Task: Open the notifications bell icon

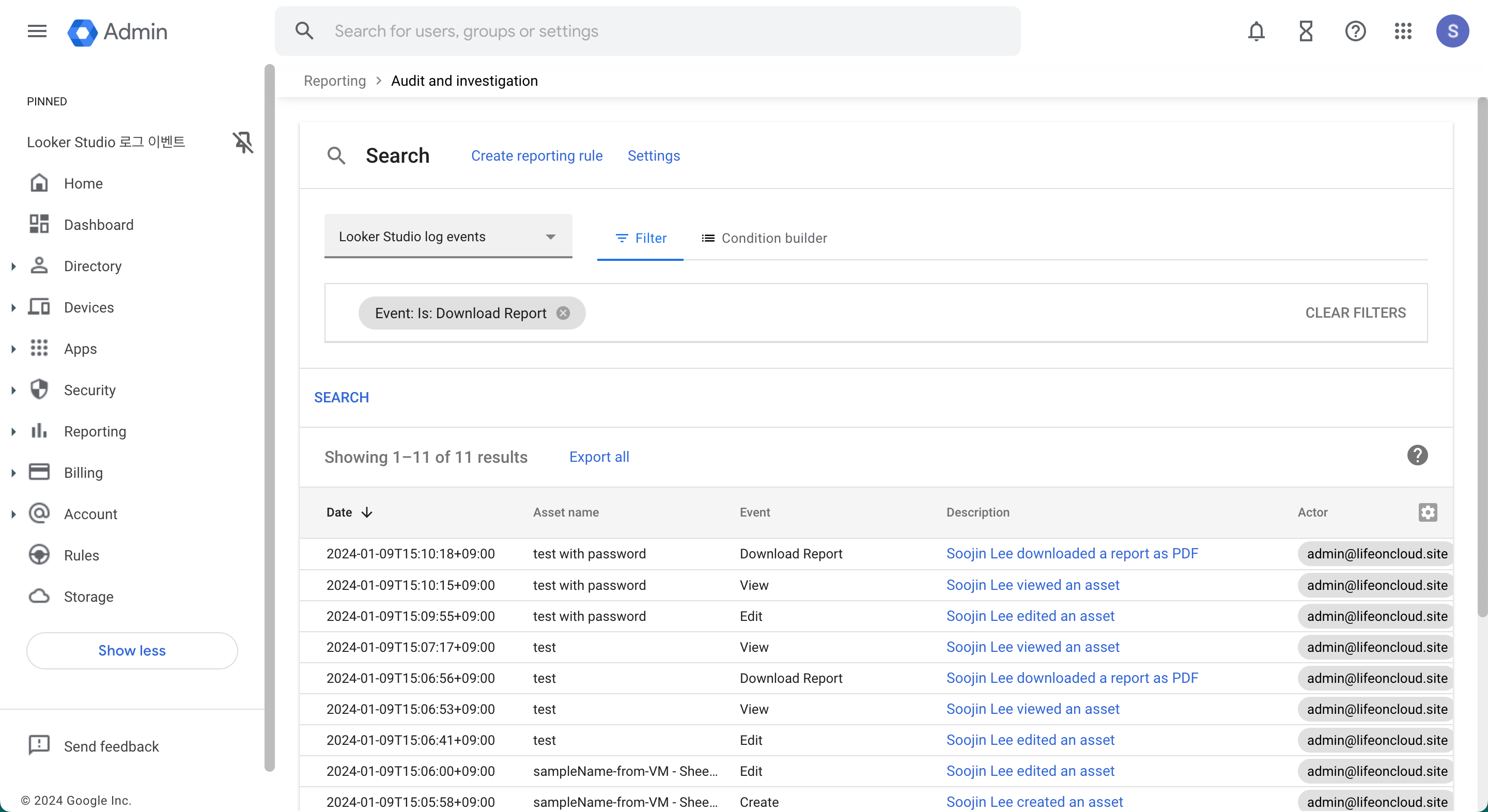Action: 1256,31
